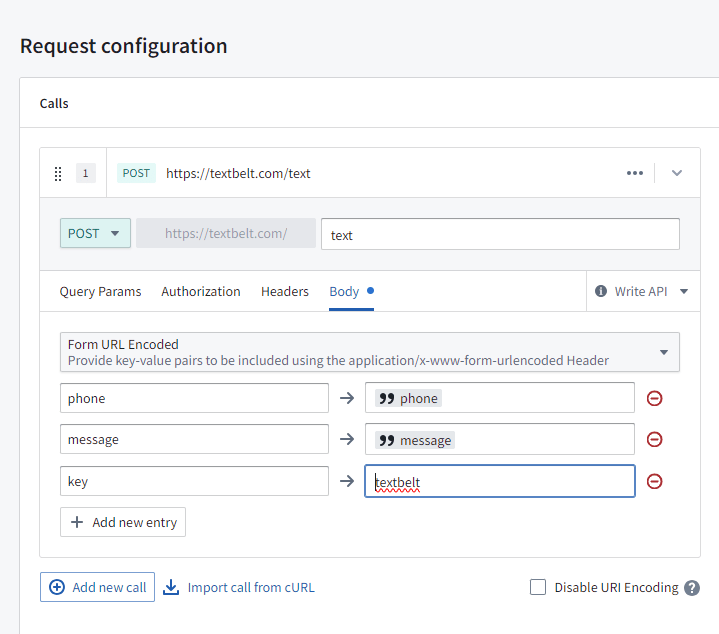Click Add new entry button
Image resolution: width=719 pixels, height=634 pixels.
pyautogui.click(x=123, y=522)
